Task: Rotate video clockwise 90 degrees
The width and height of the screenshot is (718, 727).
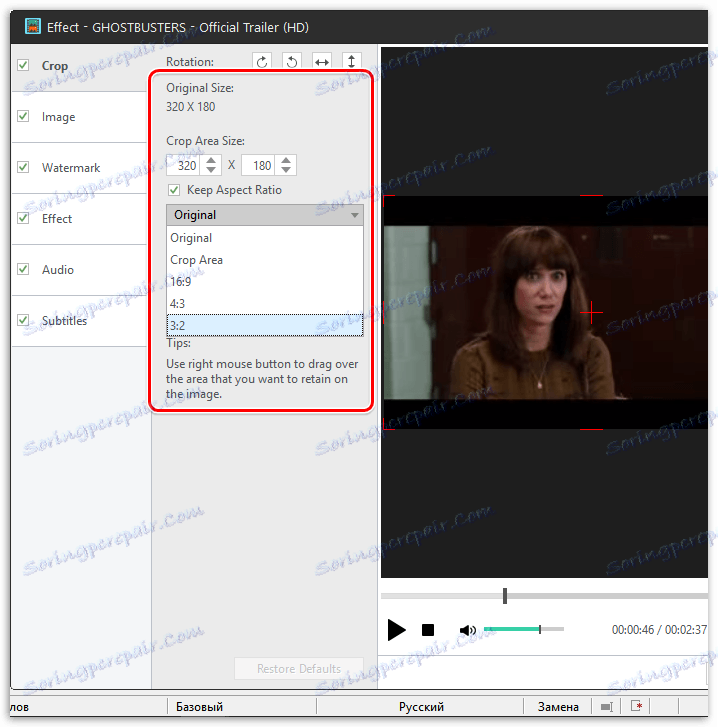Action: (x=262, y=62)
